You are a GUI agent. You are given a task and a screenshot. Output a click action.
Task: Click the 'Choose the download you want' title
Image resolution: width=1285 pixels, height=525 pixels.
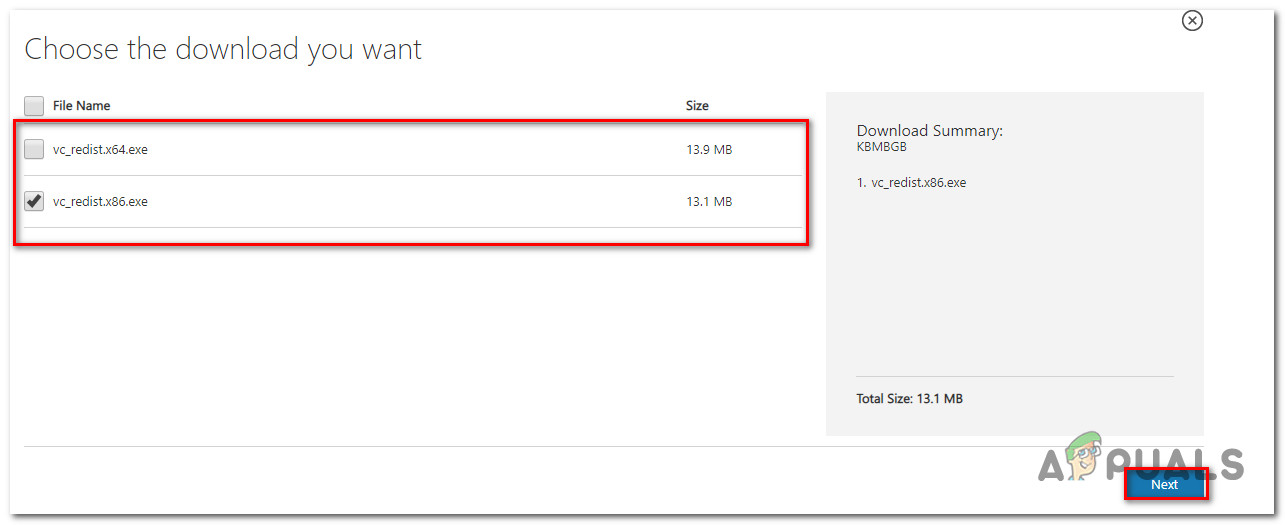223,50
